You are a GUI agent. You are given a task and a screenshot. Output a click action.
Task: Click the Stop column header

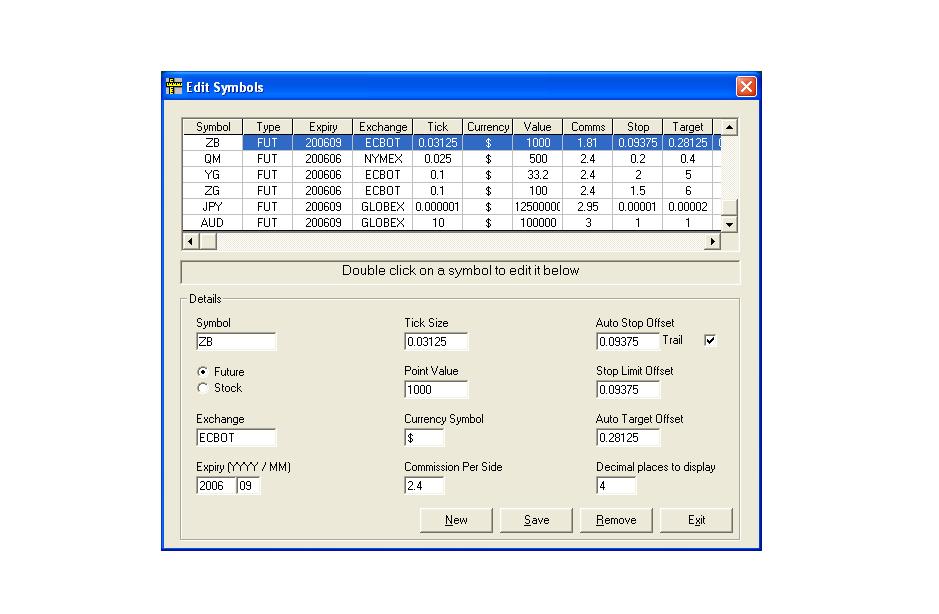click(x=638, y=127)
